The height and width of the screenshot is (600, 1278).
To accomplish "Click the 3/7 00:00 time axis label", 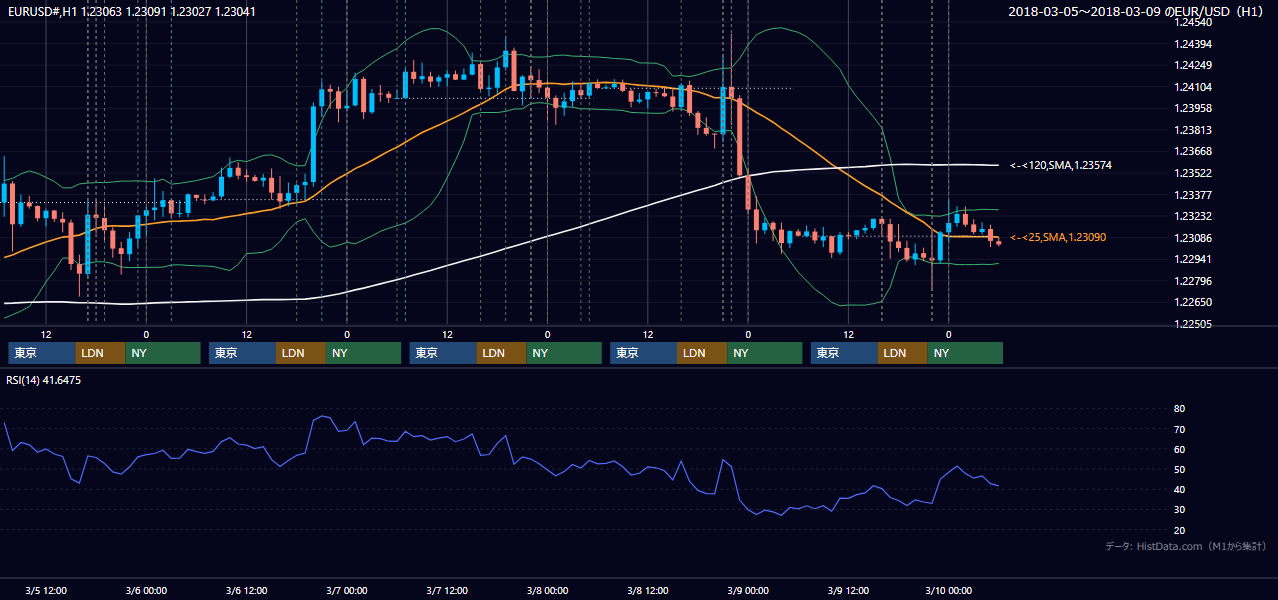I will pyautogui.click(x=347, y=590).
